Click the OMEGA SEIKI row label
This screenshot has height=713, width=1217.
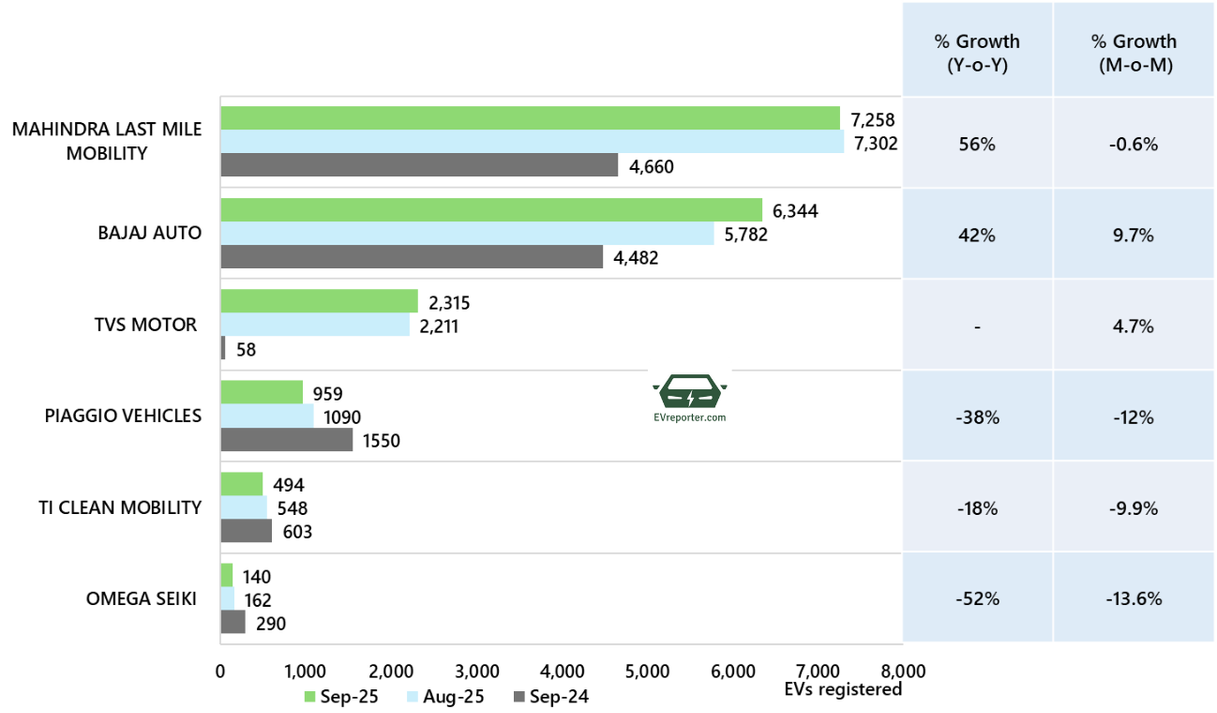141,599
